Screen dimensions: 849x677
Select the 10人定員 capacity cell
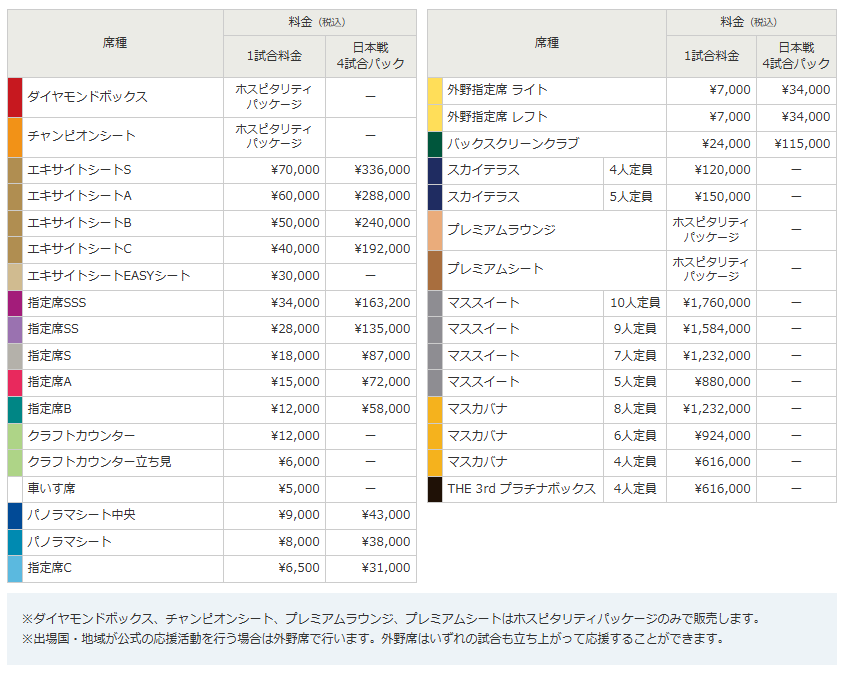tap(634, 303)
